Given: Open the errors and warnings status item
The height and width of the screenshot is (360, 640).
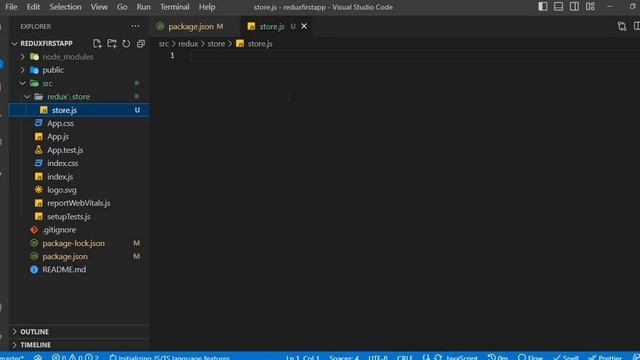Looking at the screenshot, I should click(75, 357).
